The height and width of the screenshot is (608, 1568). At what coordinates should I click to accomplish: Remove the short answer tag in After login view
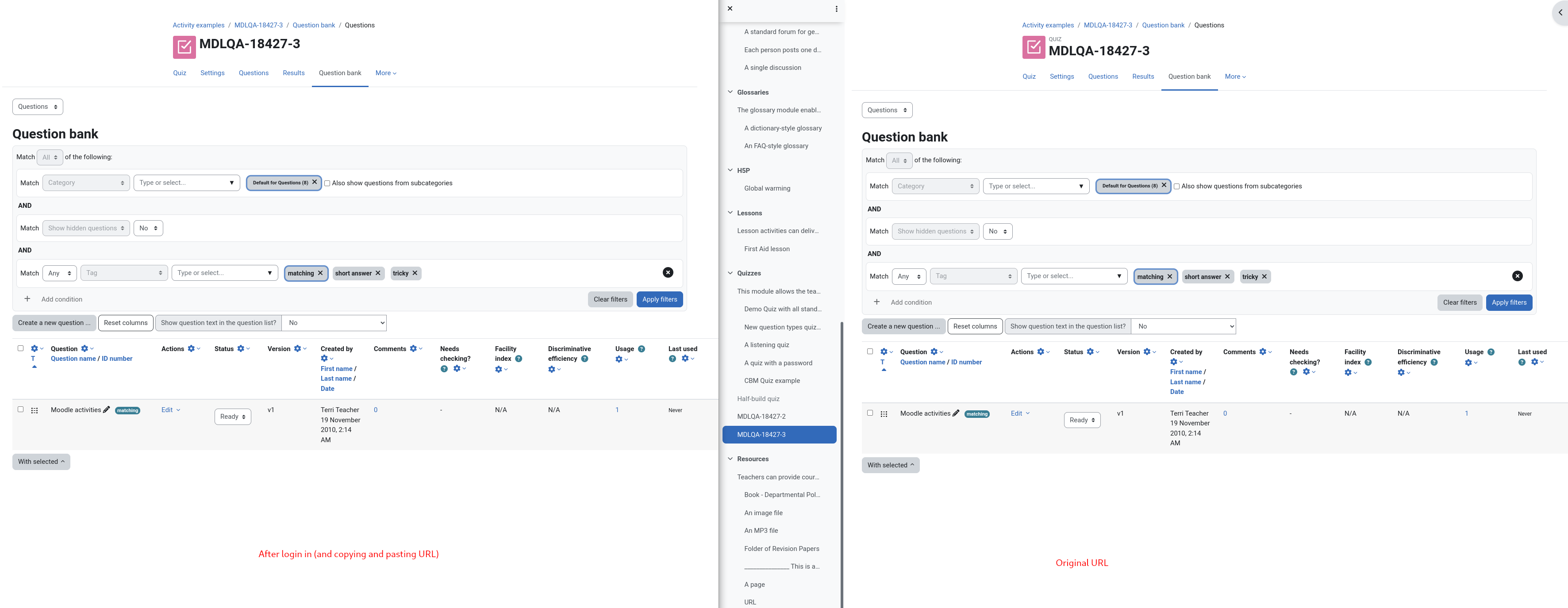[x=378, y=273]
